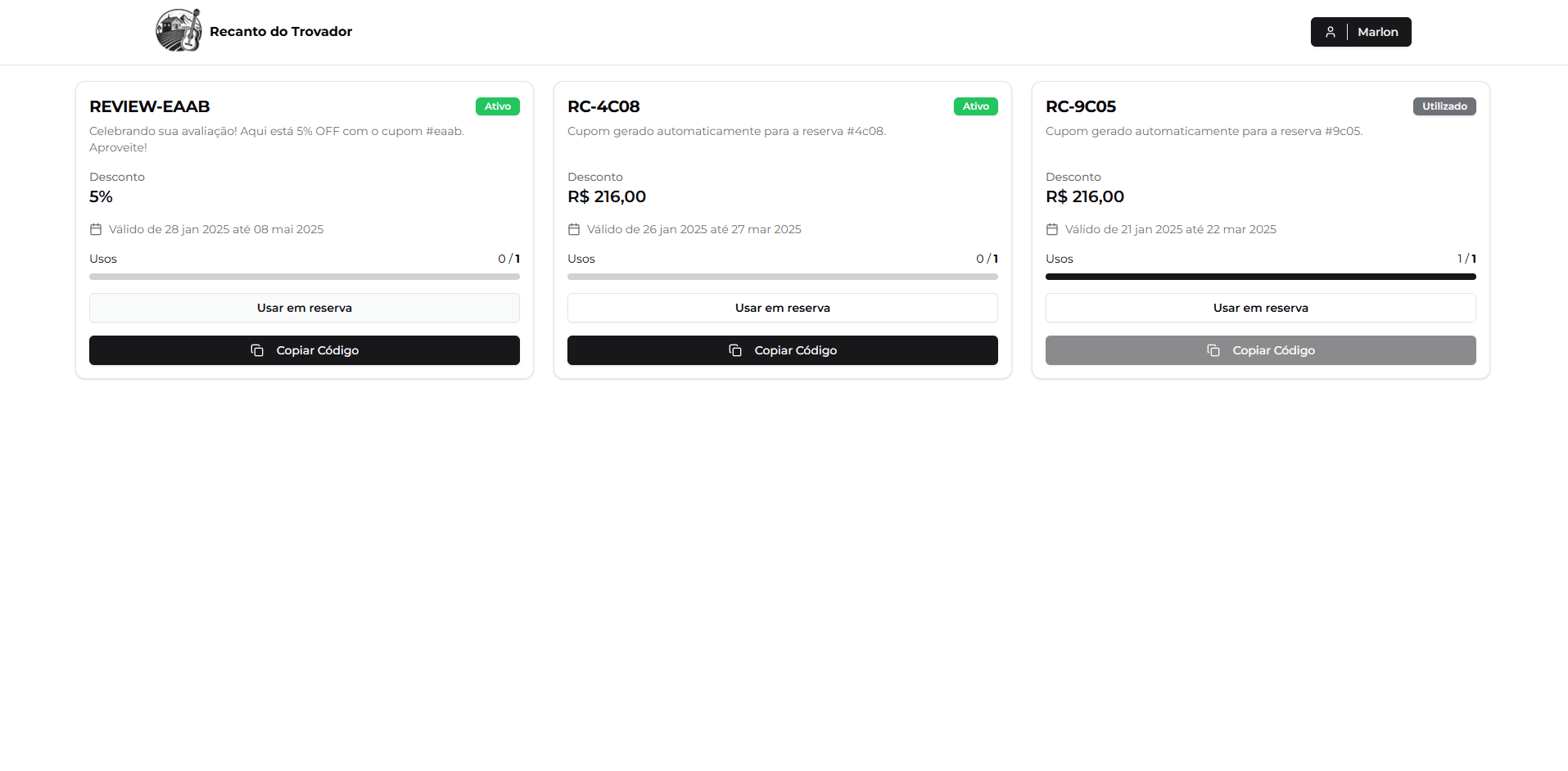This screenshot has height=771, width=1568.
Task: Click Usar em reserva on RC-9C05 card
Action: pos(1261,308)
